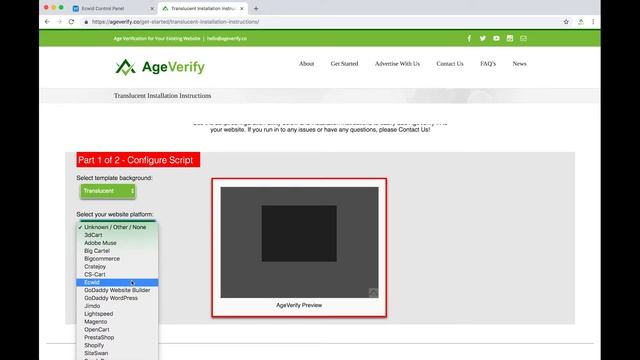The image size is (640, 360).
Task: Choose Lightspeed platform option
Action: 117,314
